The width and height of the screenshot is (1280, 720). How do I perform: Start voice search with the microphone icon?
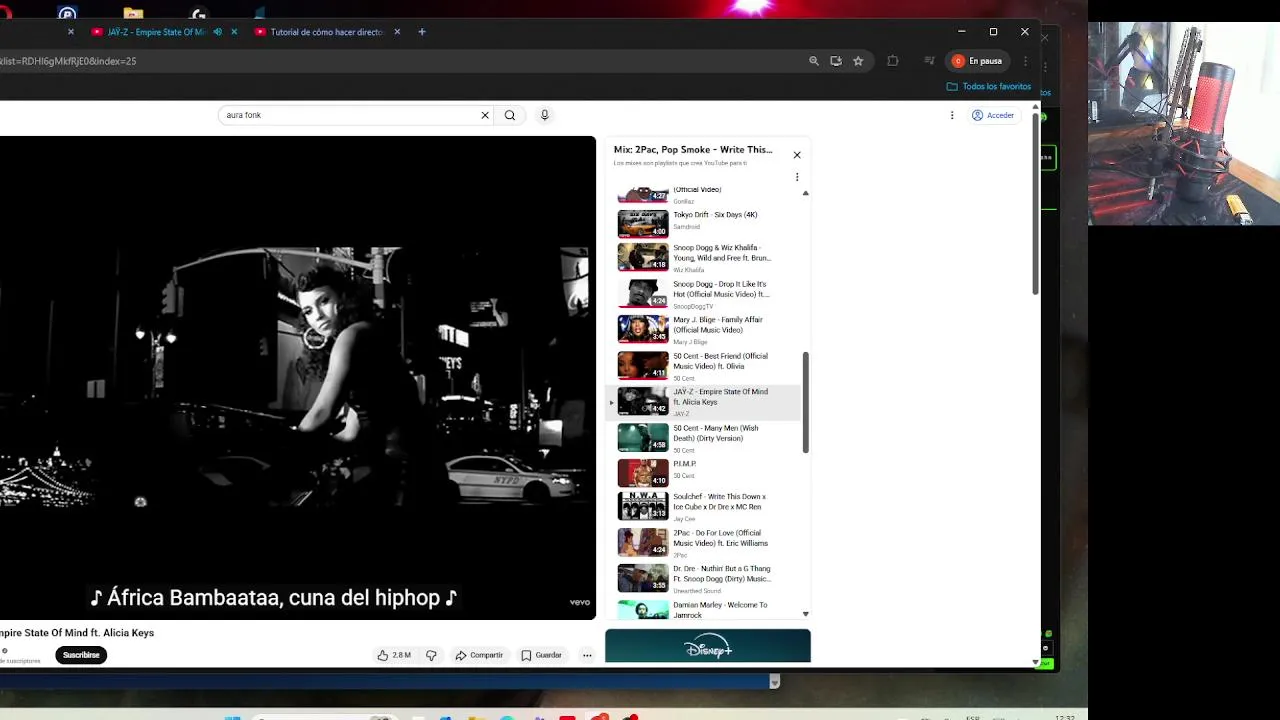coord(544,115)
